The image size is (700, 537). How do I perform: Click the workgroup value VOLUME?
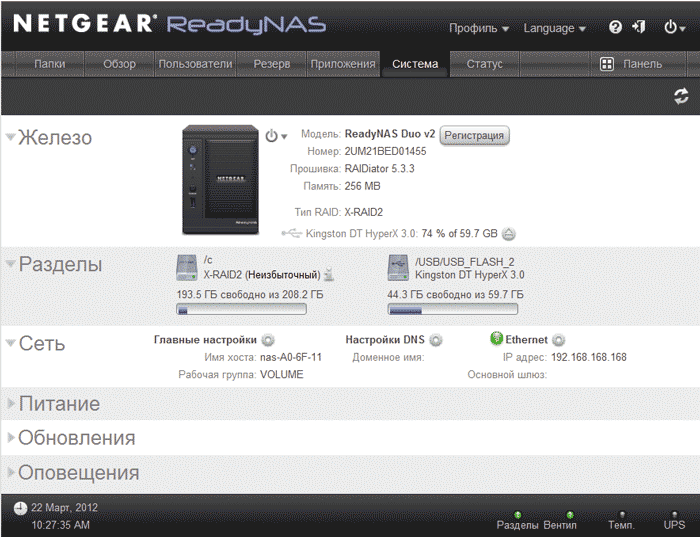[282, 374]
